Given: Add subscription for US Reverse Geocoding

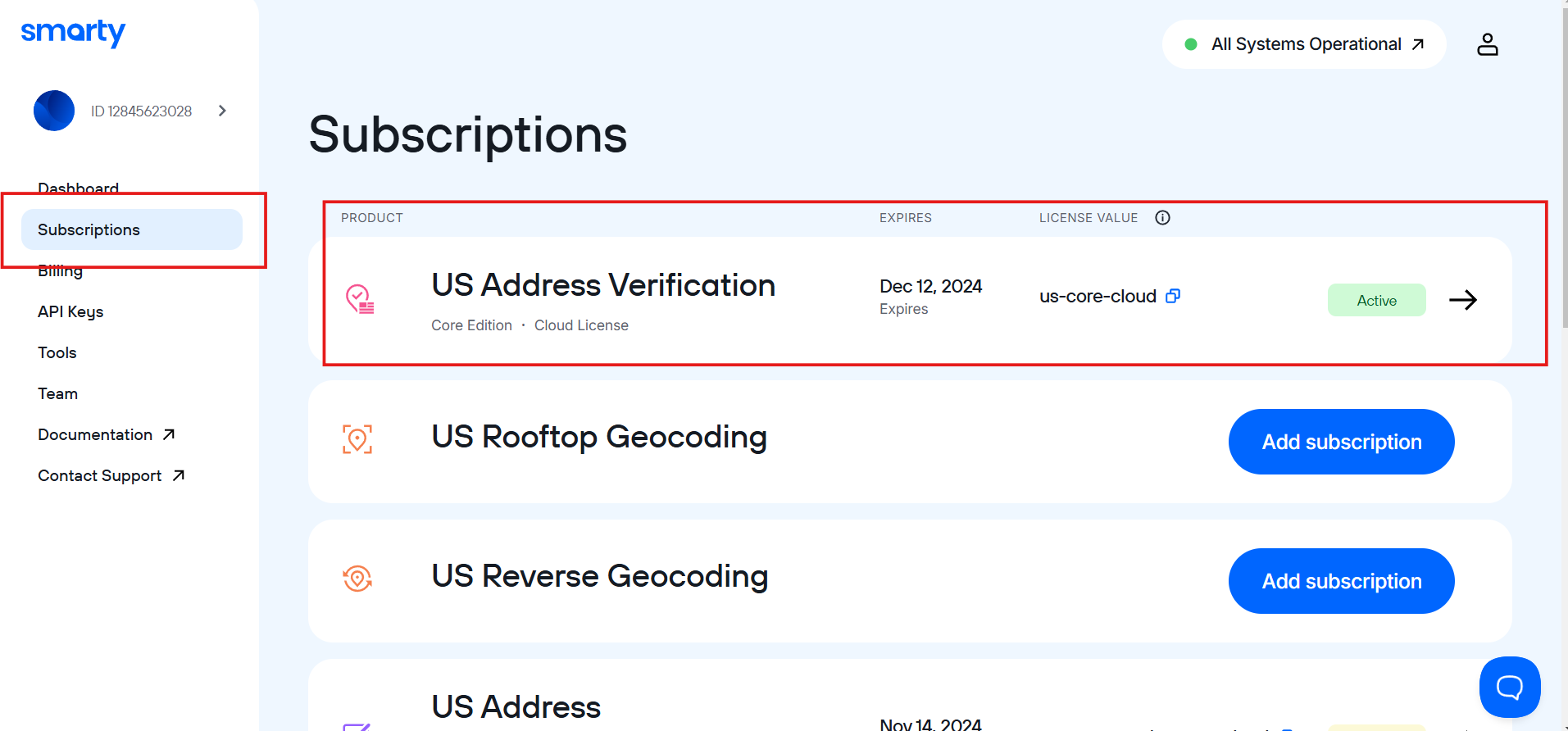Looking at the screenshot, I should (1342, 581).
